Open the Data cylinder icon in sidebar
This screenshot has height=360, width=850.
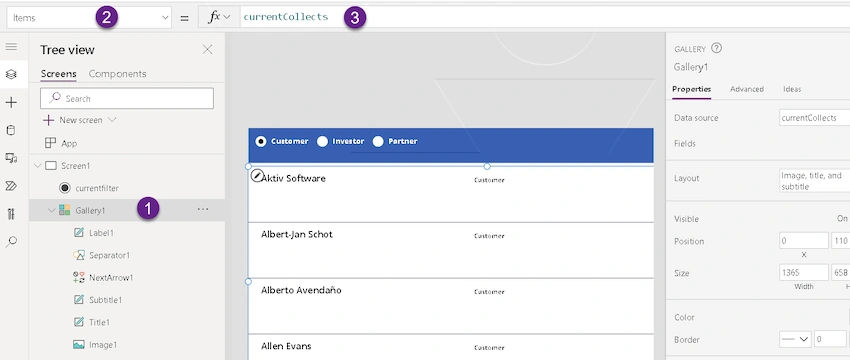pos(11,130)
